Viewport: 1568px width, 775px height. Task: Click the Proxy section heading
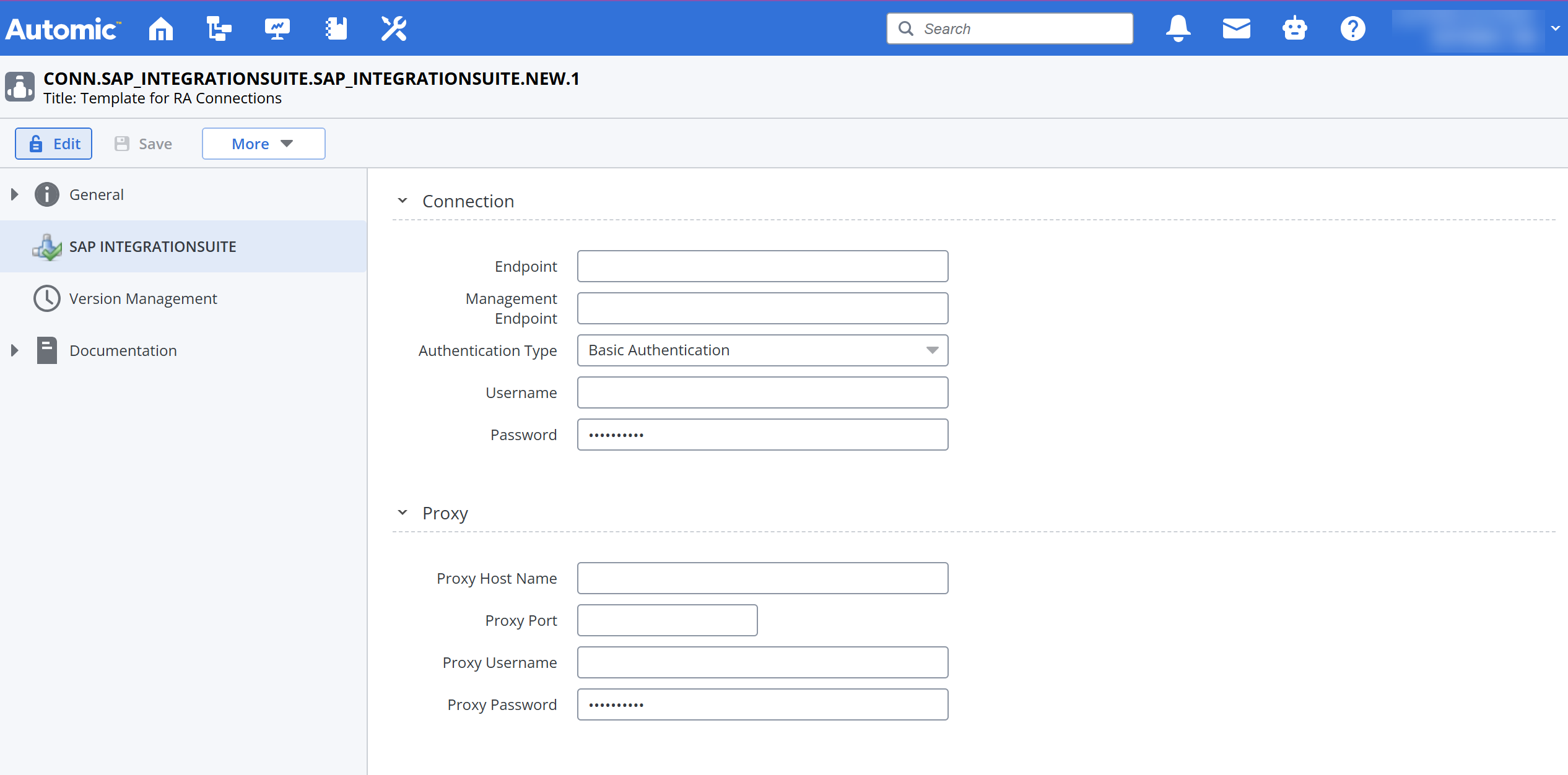point(445,513)
